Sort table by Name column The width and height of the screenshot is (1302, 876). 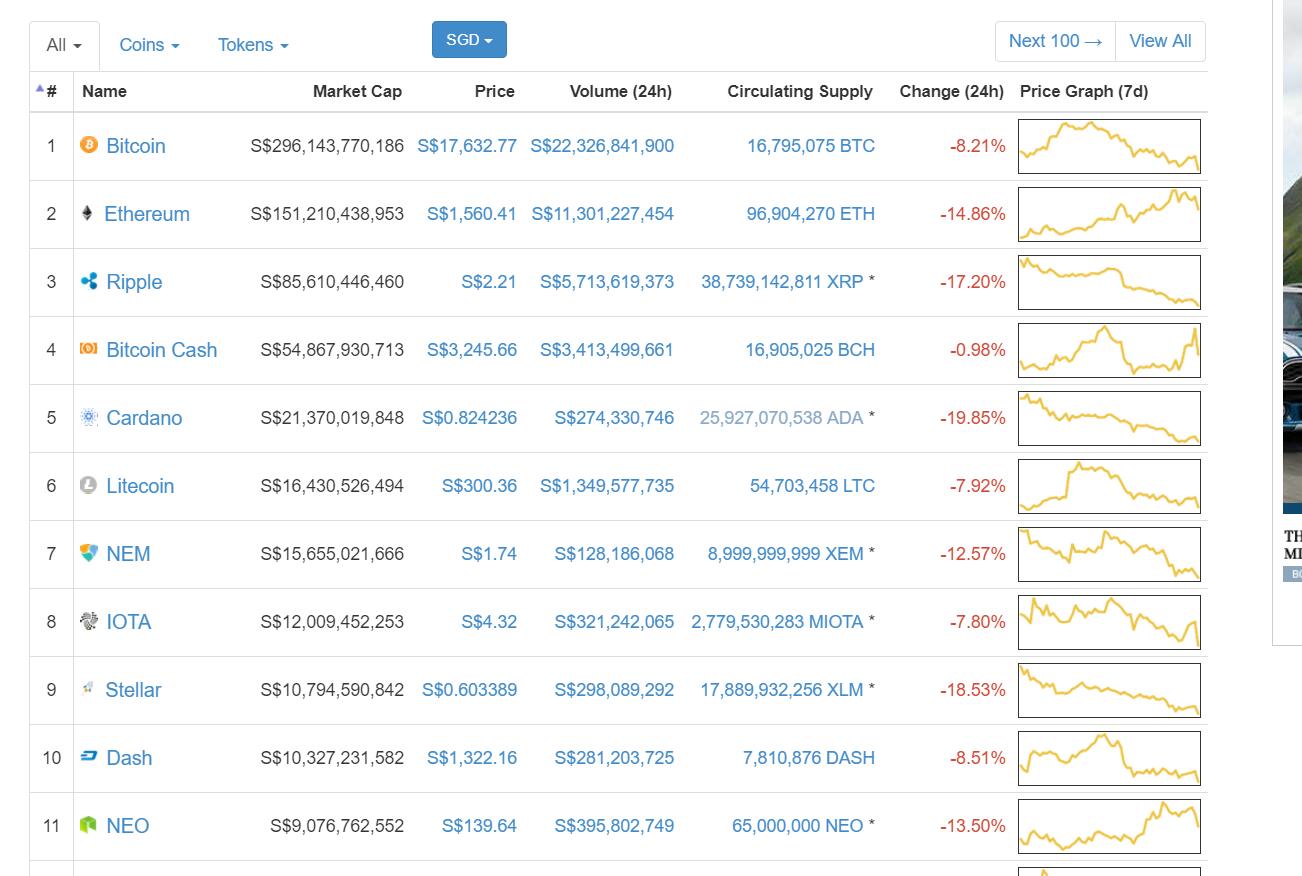click(x=104, y=91)
